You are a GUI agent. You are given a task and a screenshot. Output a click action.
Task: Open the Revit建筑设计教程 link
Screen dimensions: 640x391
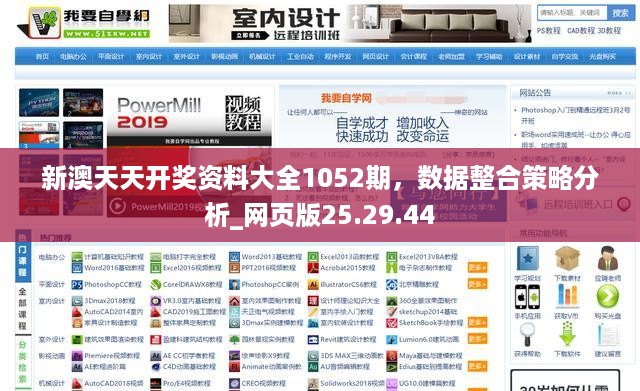[348, 339]
